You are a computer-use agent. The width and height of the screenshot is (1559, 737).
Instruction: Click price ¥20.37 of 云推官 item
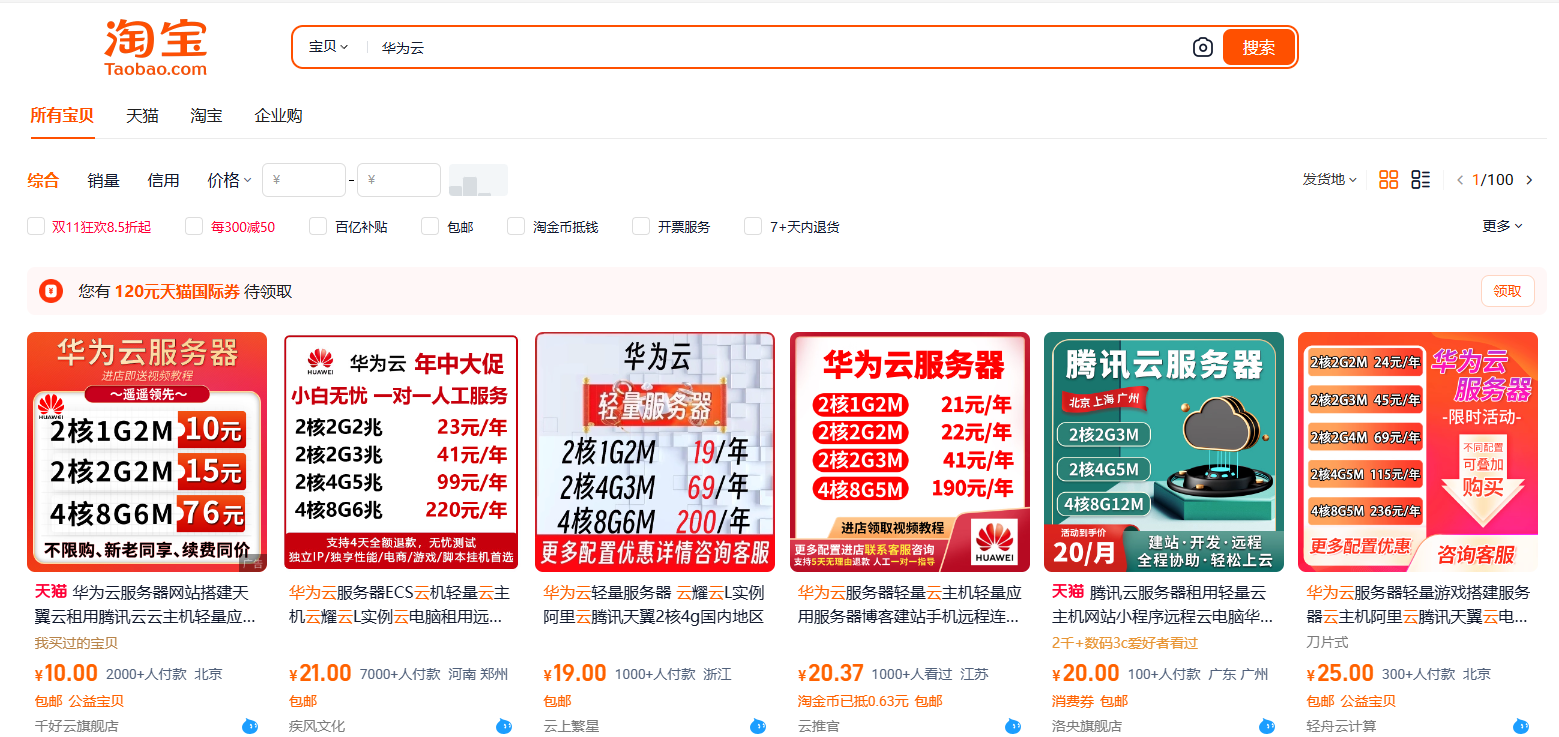click(x=831, y=673)
